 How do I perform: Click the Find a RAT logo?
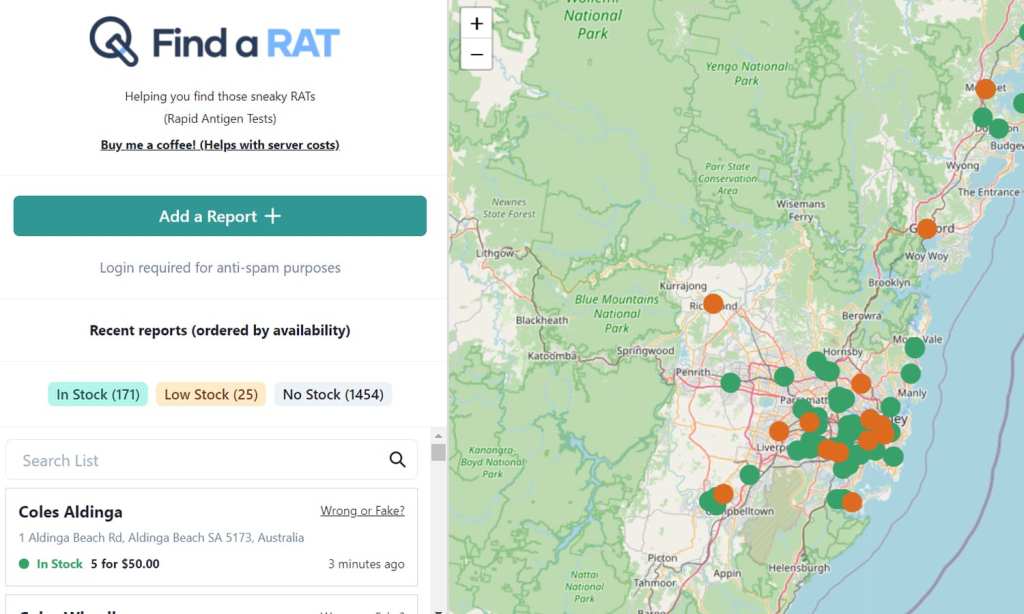click(214, 42)
